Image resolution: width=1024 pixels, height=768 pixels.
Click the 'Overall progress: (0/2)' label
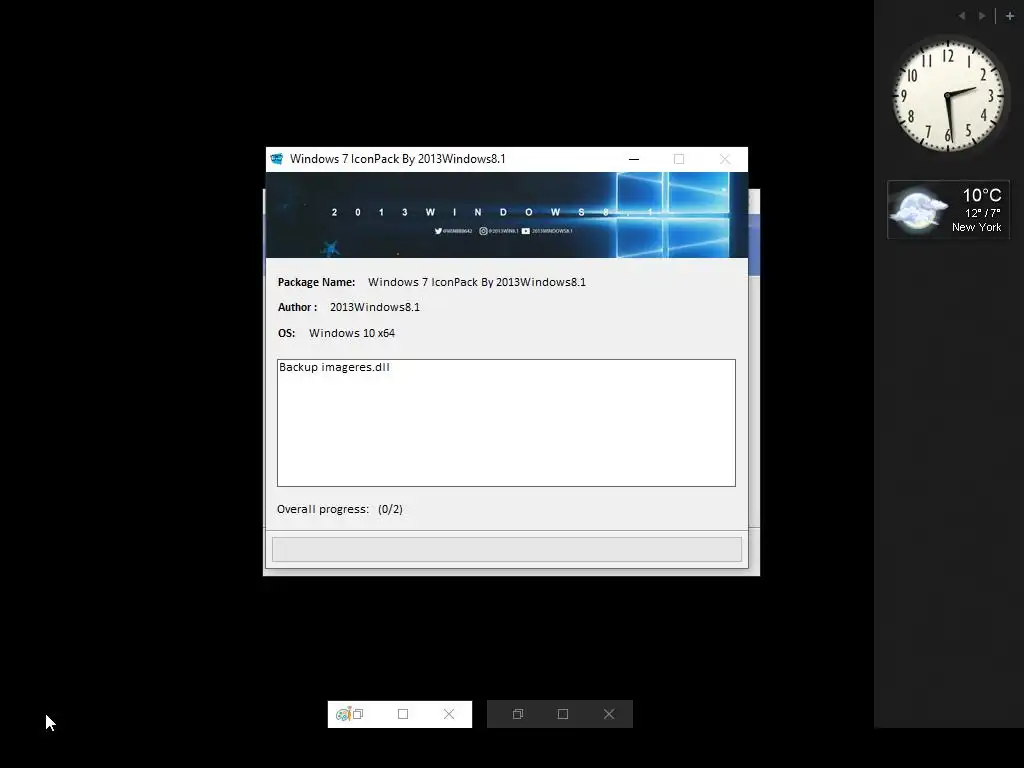[340, 509]
